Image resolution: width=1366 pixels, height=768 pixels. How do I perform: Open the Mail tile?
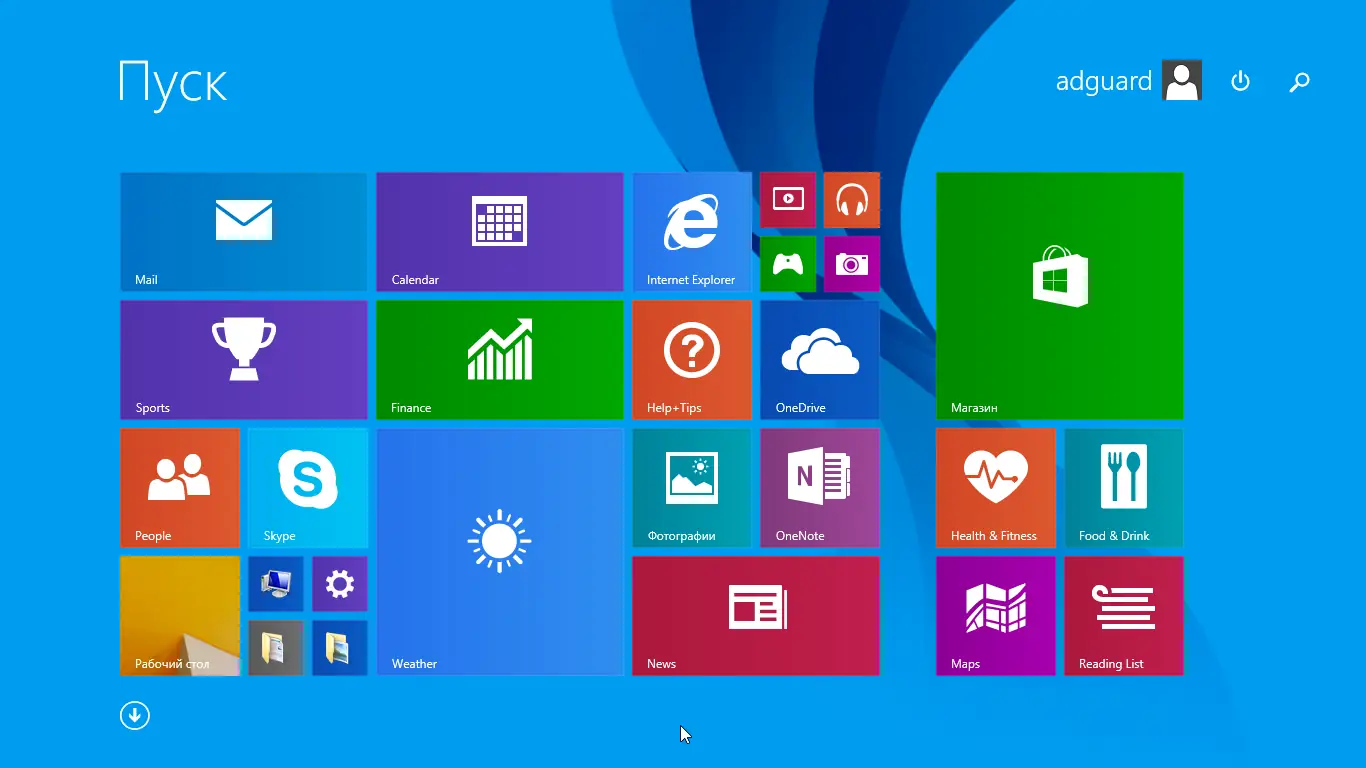click(244, 232)
